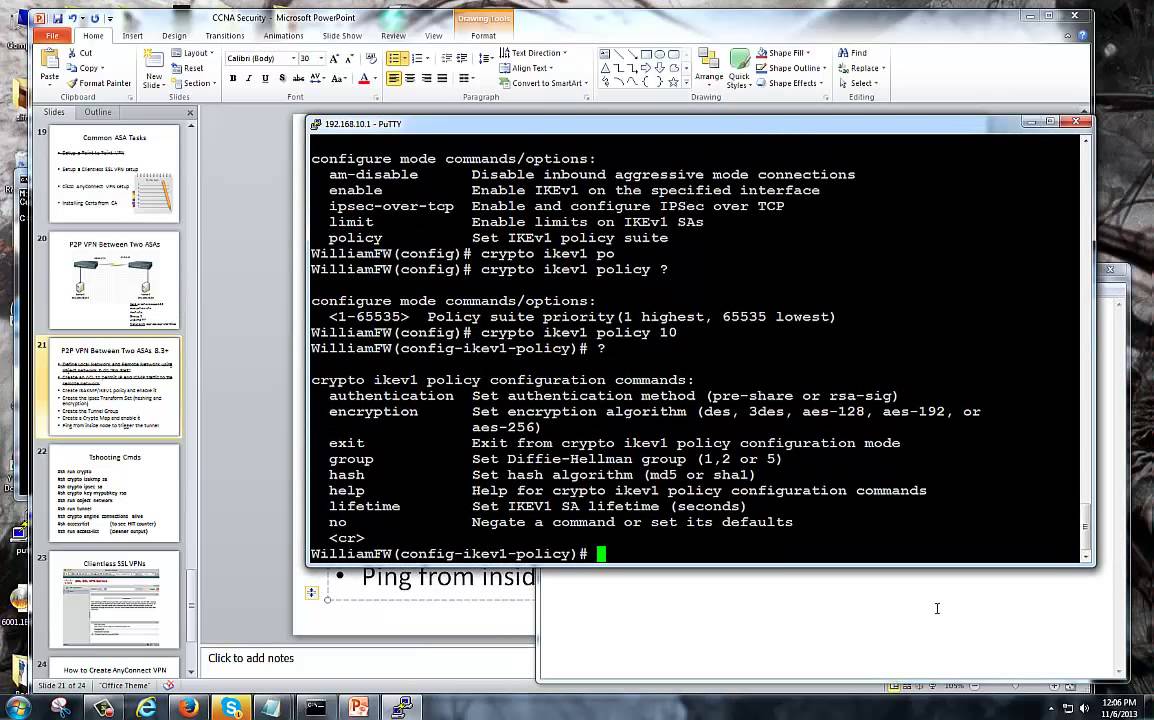Launch Internet Explorer from taskbar
1154x720 pixels.
[x=146, y=707]
